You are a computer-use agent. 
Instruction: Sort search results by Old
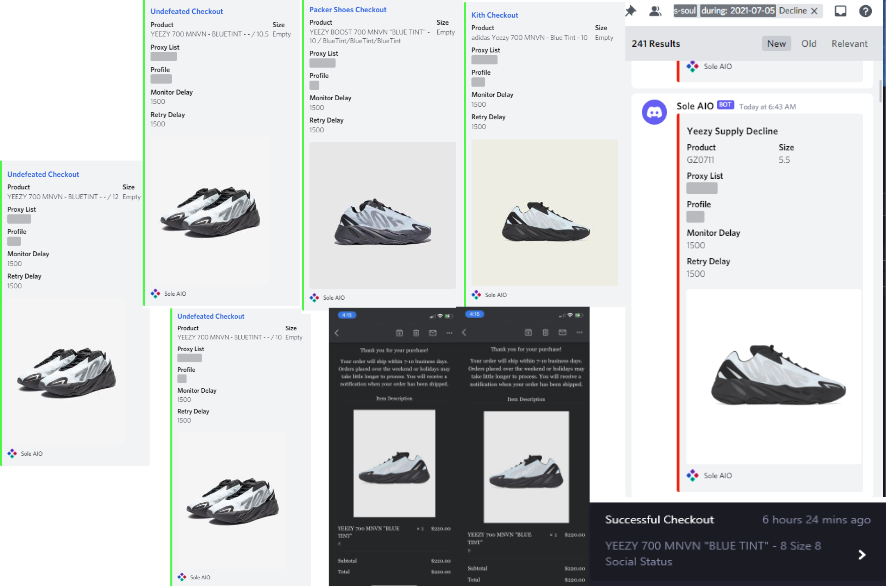809,44
